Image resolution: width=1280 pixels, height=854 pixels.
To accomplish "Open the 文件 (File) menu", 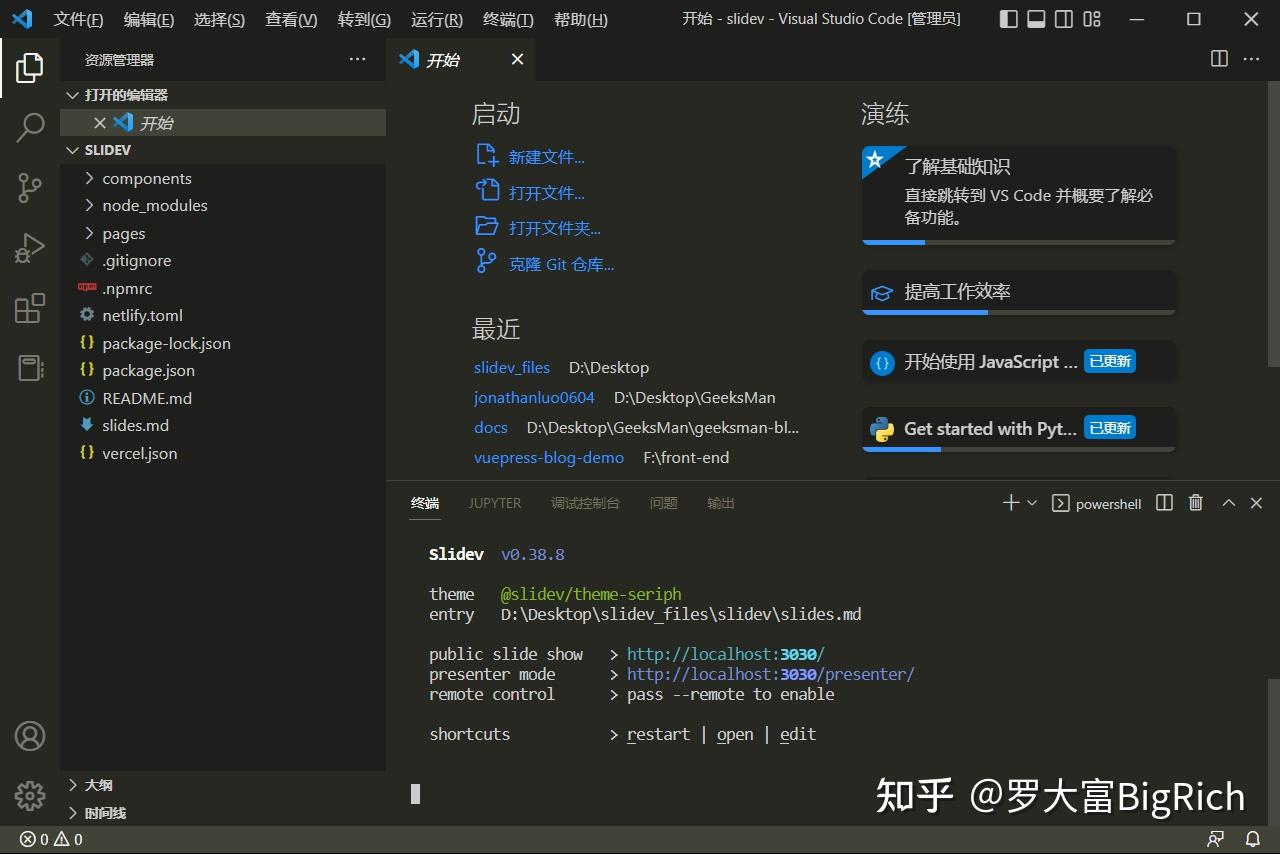I will tap(78, 19).
